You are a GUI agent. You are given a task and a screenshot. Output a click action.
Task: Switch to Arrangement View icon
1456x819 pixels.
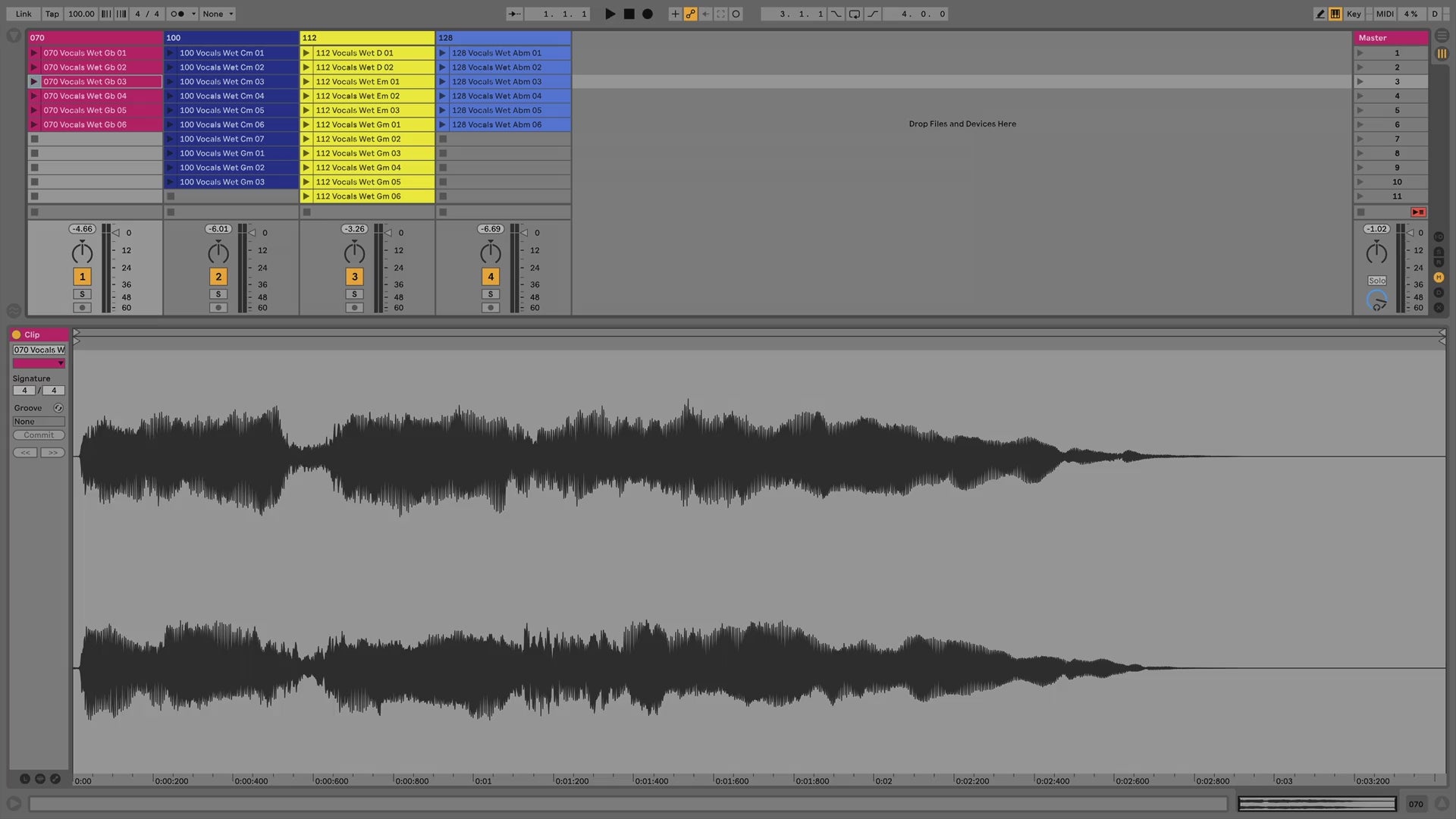click(x=1442, y=36)
